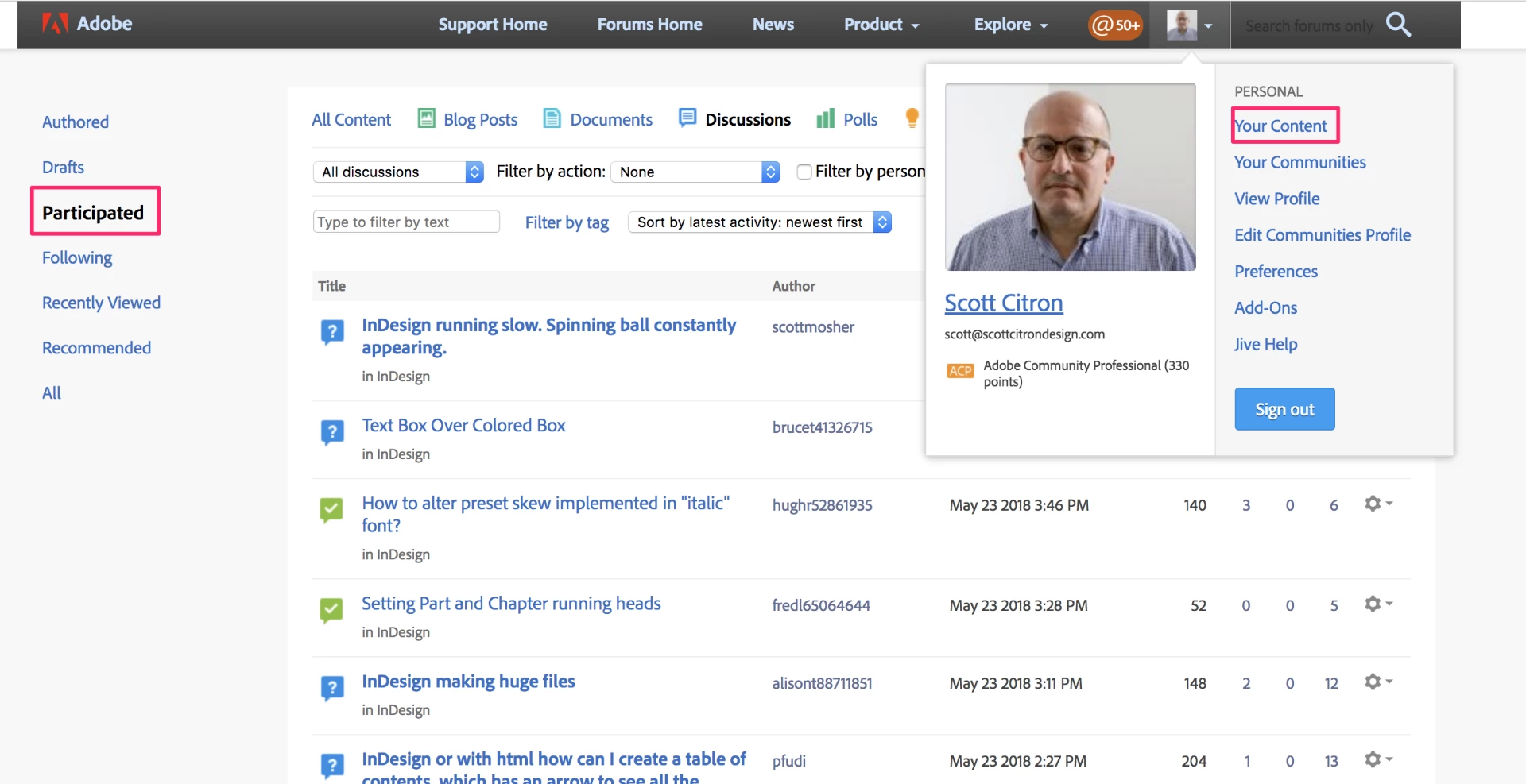Switch to the Blog Posts tab

[480, 119]
